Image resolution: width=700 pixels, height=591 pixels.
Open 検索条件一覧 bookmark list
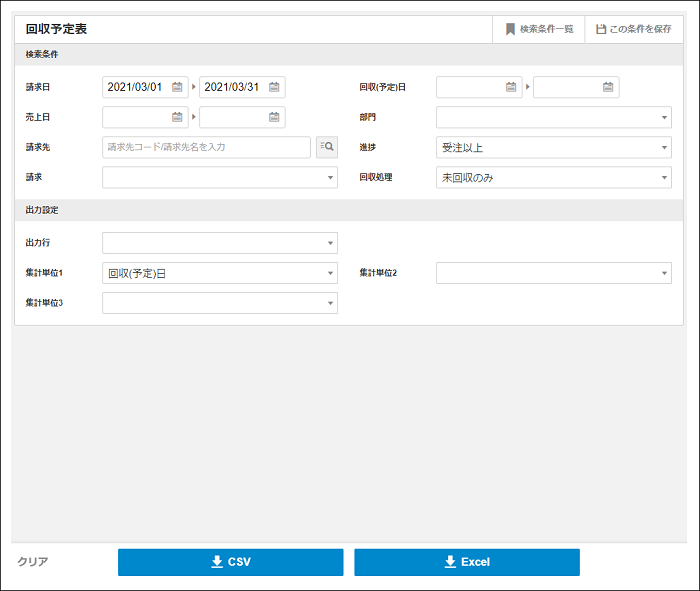[539, 29]
